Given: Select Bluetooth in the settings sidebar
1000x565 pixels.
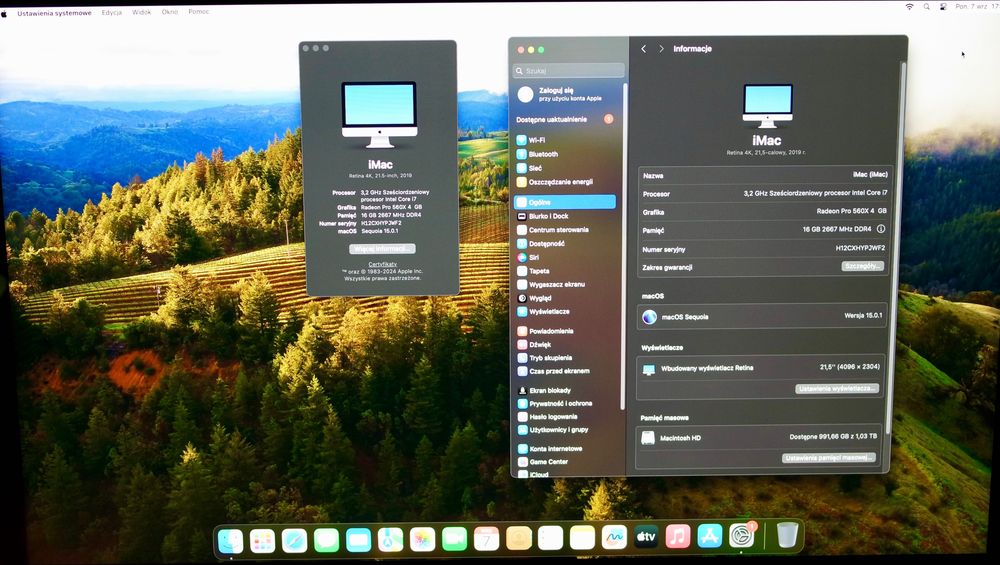Looking at the screenshot, I should click(x=566, y=154).
